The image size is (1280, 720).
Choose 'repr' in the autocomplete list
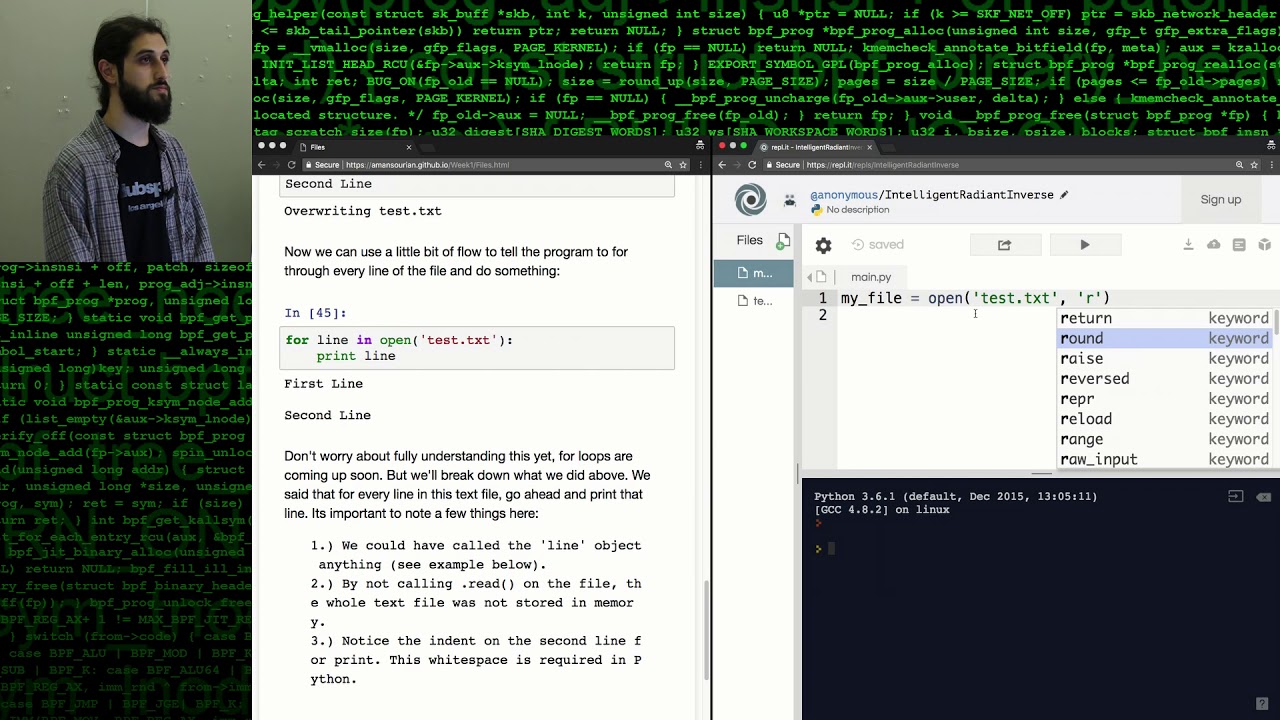tap(1168, 399)
